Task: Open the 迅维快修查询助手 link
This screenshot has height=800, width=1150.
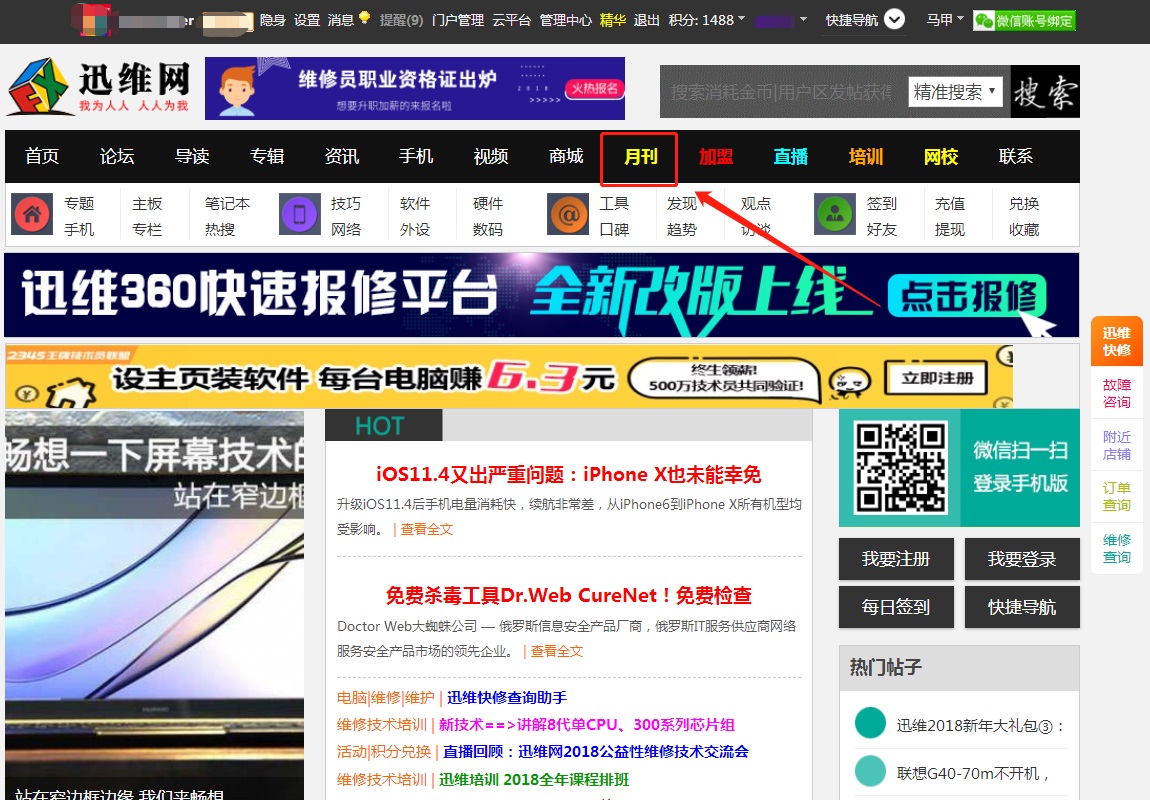Action: 507,698
